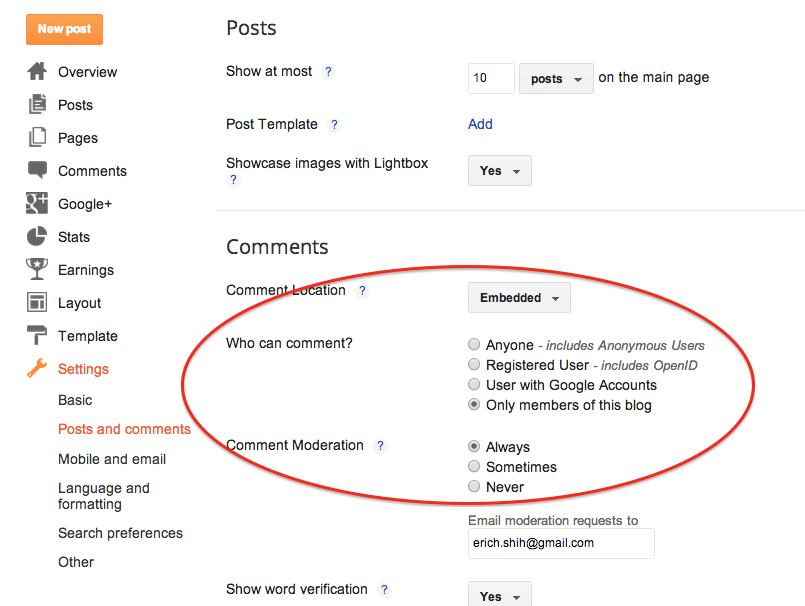Open Mobile and email settings
Screen dimensions: 805x606
point(112,459)
